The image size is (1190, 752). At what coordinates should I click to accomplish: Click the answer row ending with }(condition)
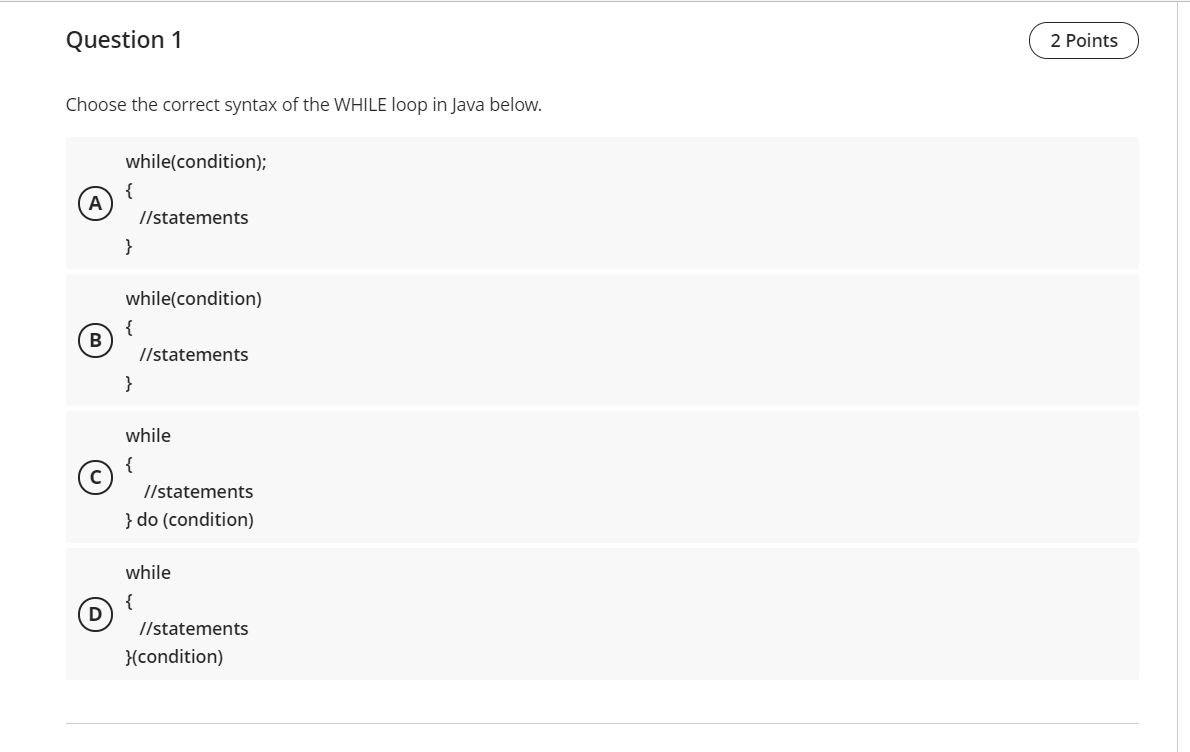[600, 614]
